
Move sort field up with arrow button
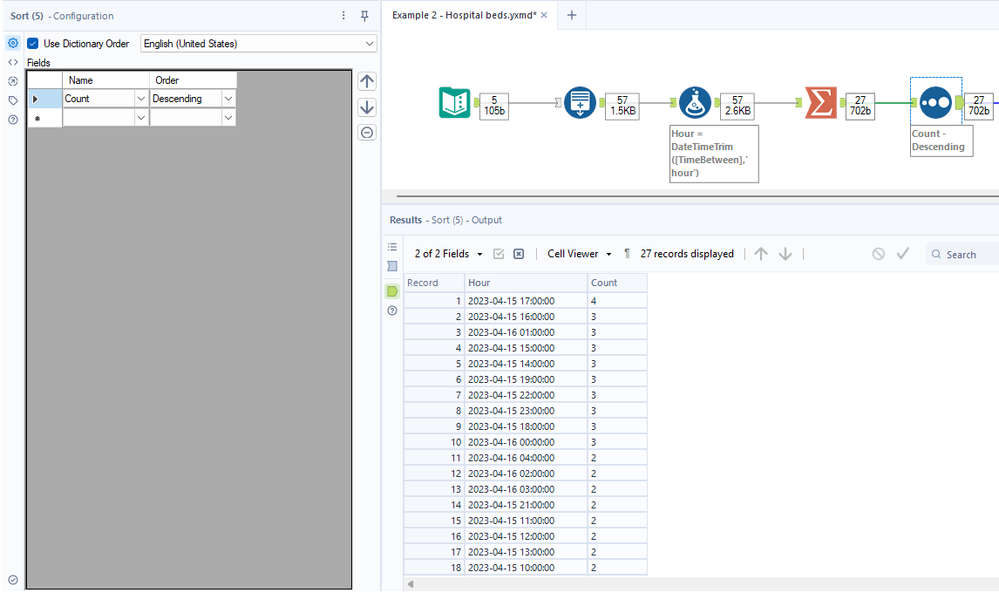[367, 82]
